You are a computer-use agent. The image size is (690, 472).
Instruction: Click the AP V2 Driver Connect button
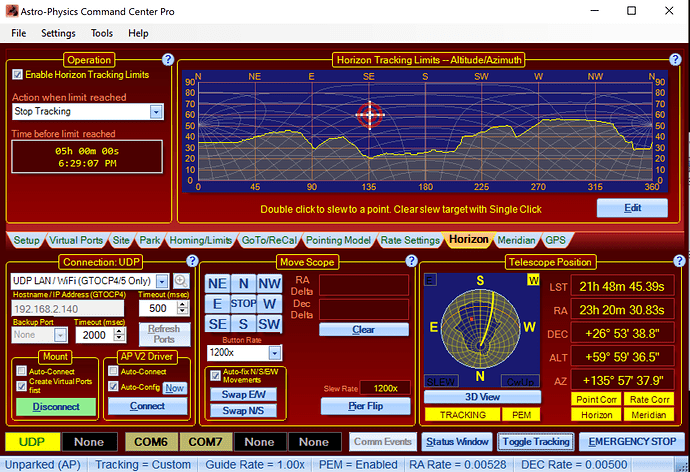[147, 406]
